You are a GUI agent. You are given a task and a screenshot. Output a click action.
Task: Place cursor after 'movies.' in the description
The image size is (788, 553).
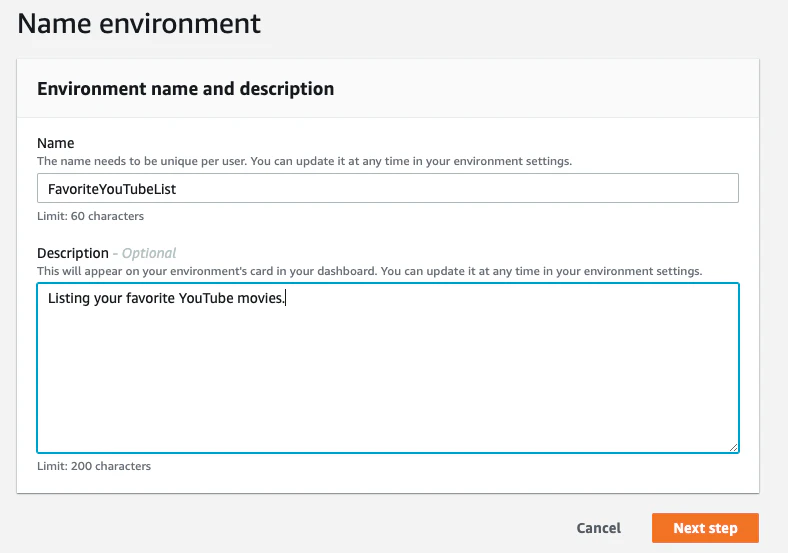tap(285, 298)
